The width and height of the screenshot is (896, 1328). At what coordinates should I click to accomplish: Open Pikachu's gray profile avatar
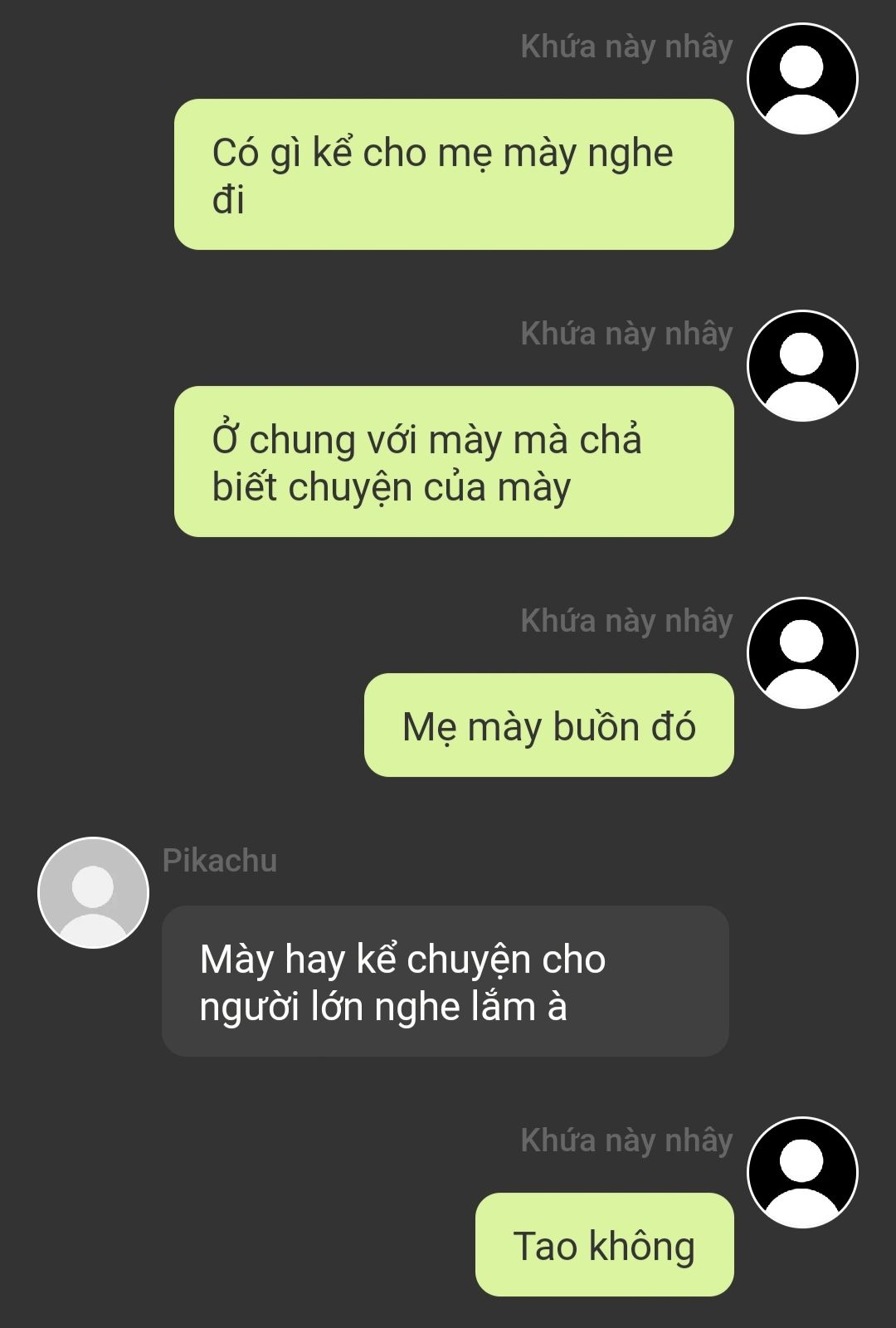click(93, 892)
